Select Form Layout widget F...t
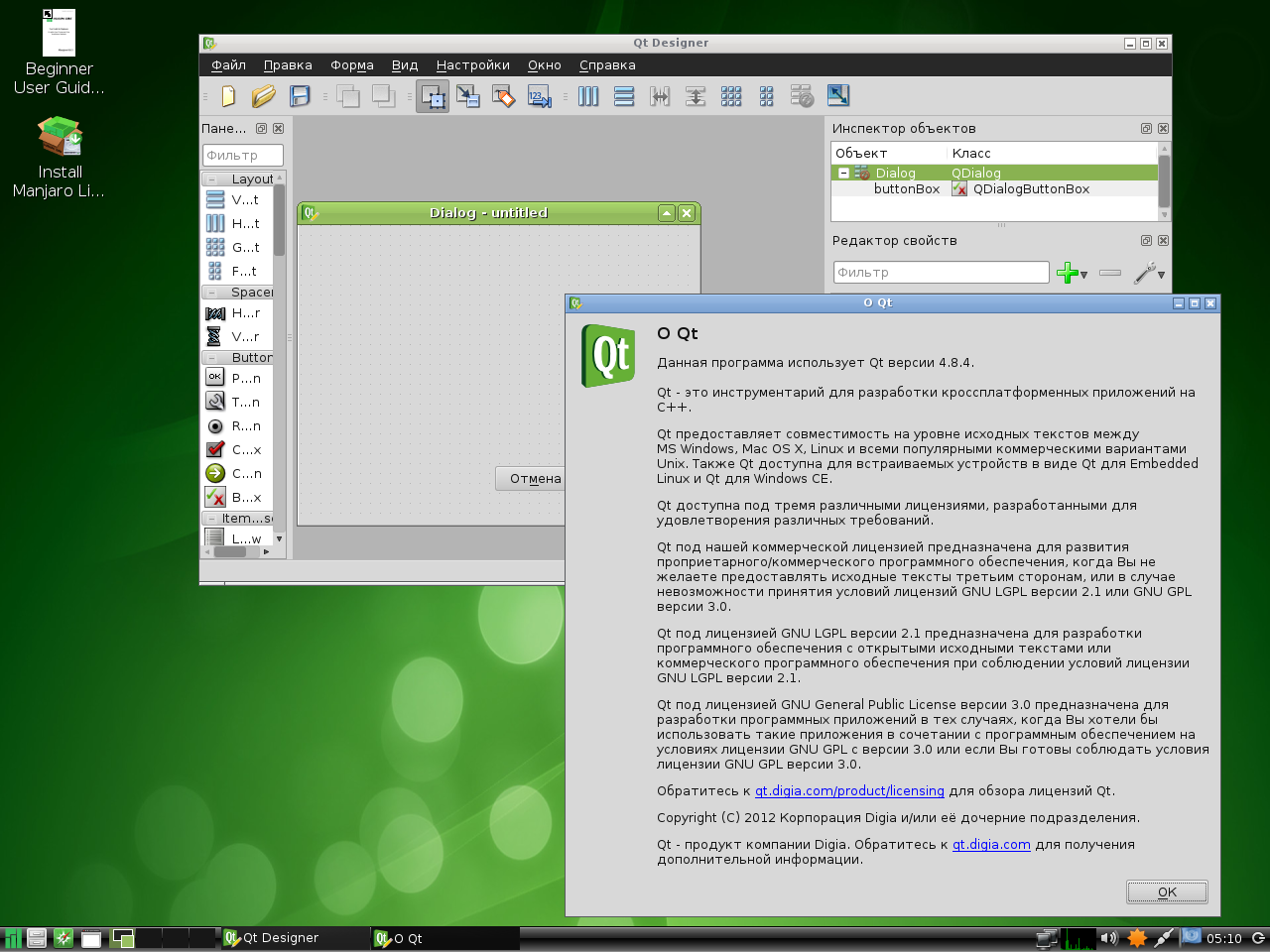 (237, 271)
